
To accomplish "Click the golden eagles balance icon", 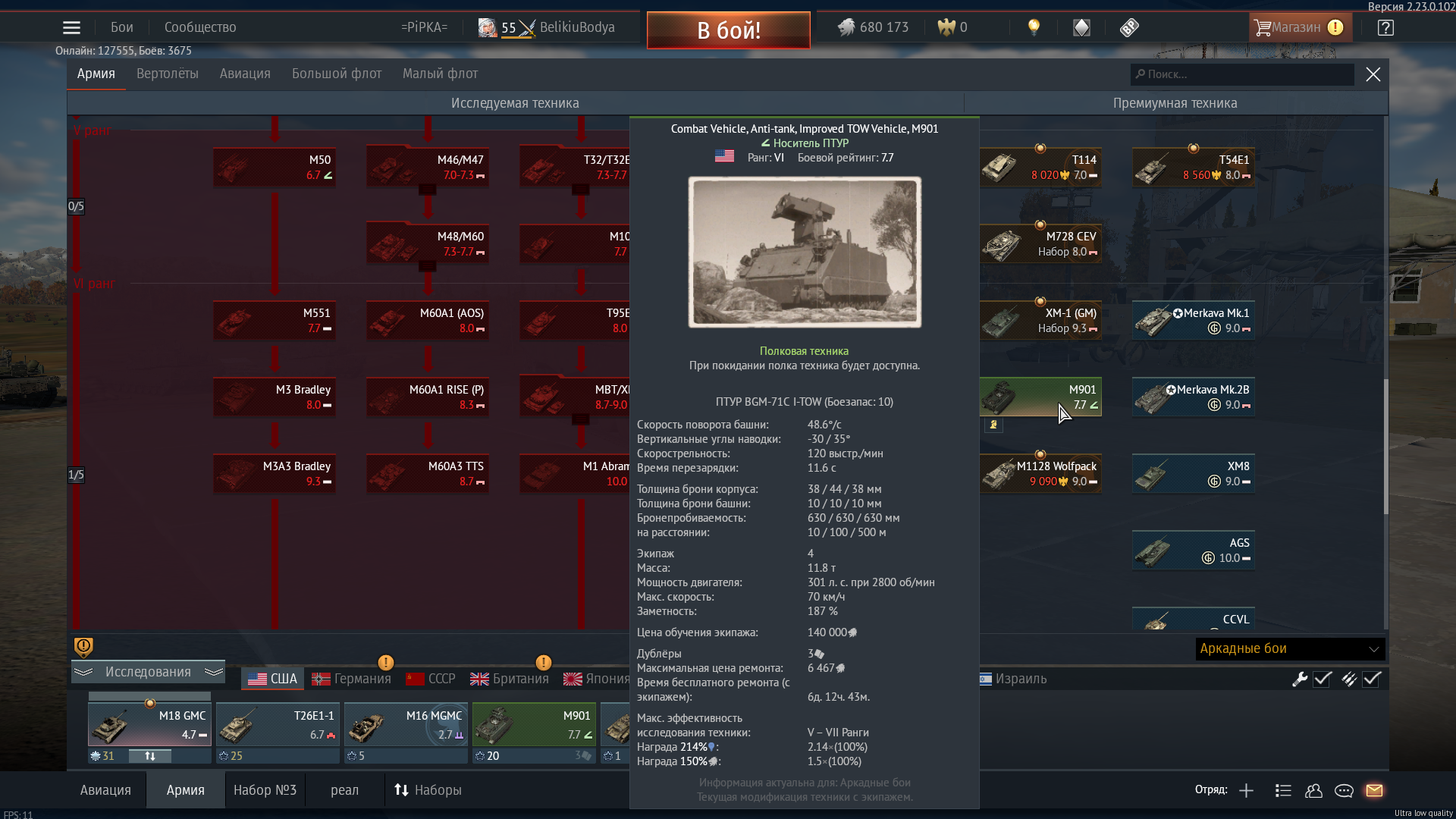I will point(946,27).
